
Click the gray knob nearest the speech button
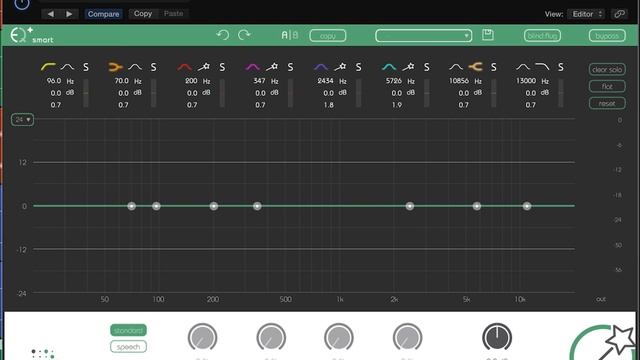pos(202,338)
